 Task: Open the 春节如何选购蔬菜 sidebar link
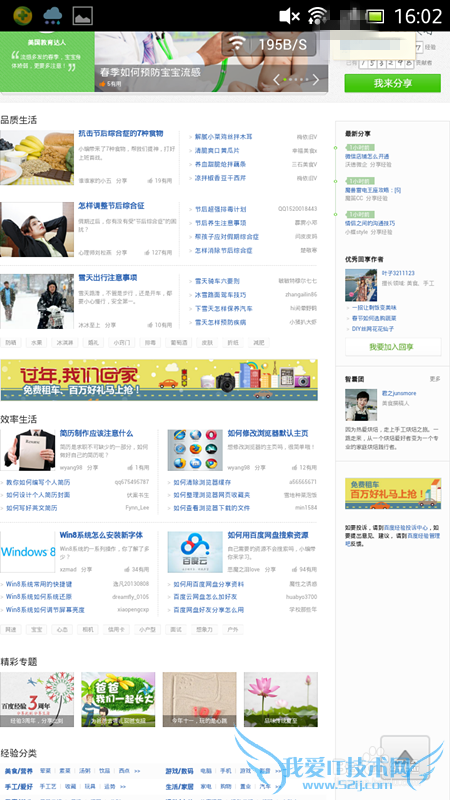click(373, 318)
